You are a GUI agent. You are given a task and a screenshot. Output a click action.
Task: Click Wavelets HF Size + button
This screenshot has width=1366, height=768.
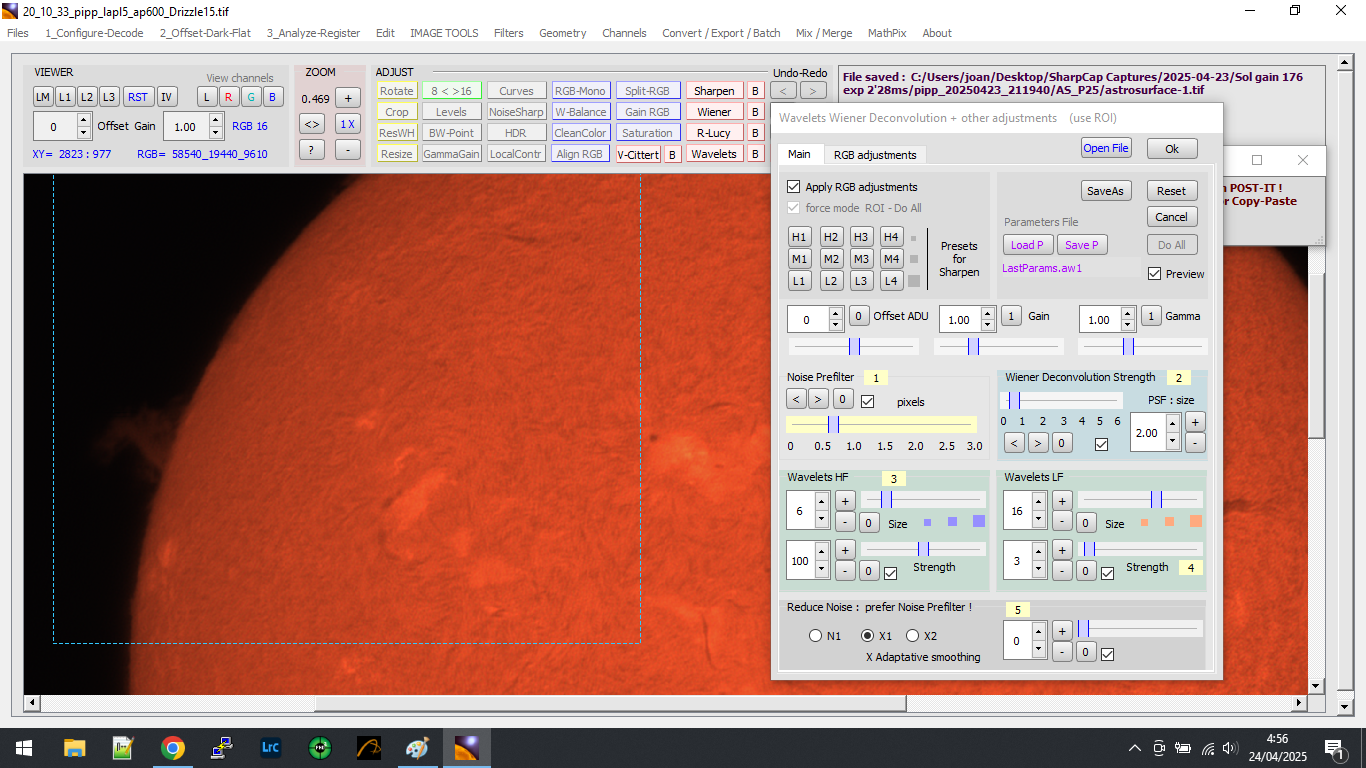pos(844,500)
